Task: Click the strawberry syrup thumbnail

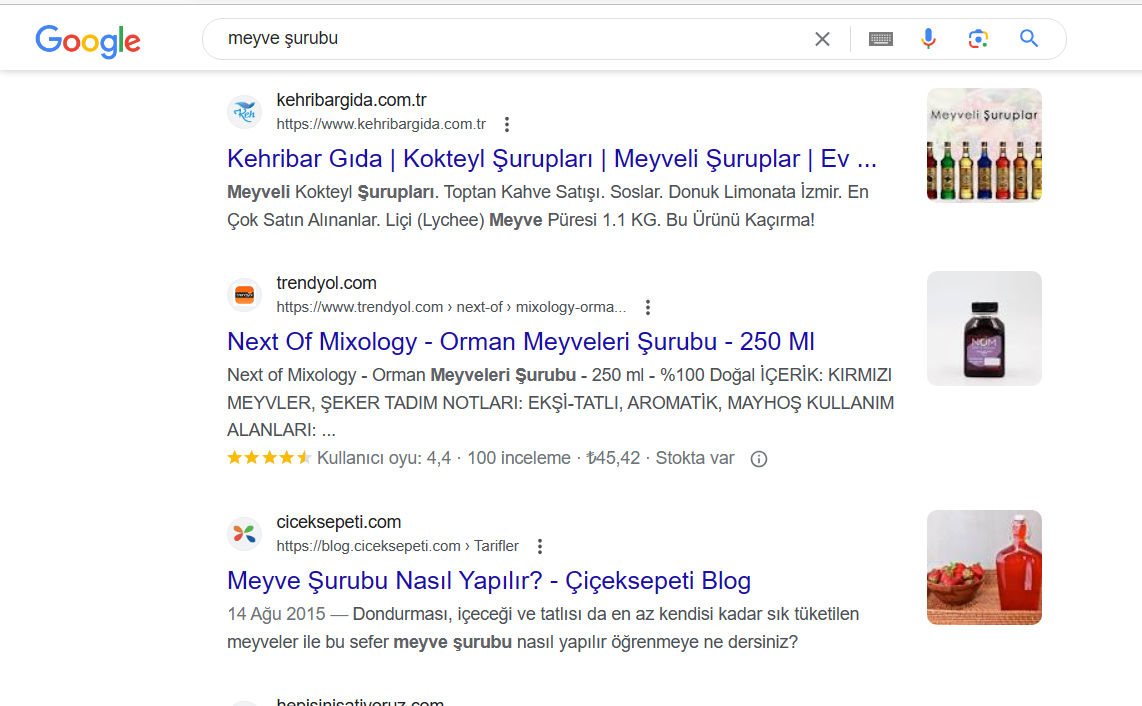Action: 984,567
